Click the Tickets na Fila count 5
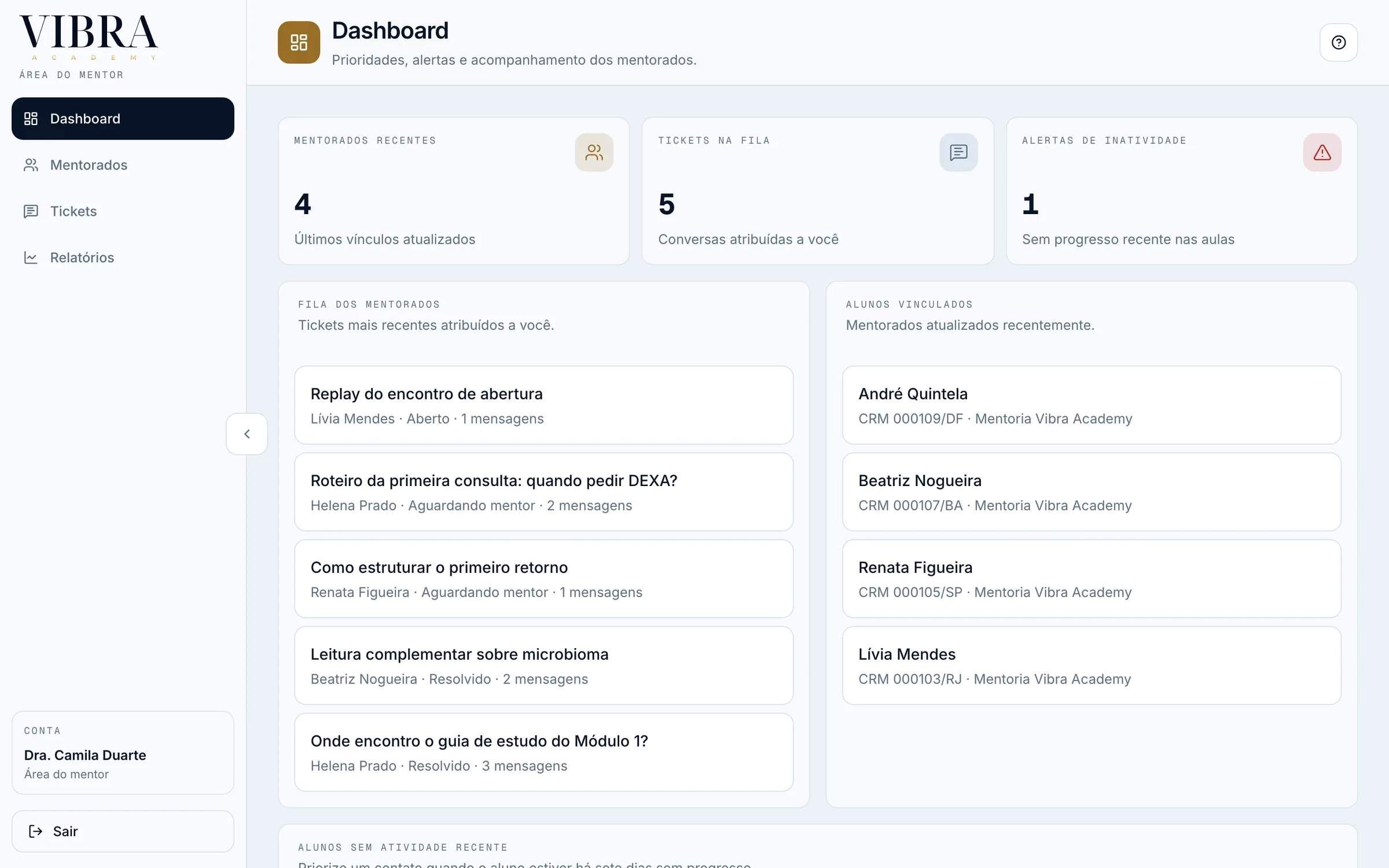The height and width of the screenshot is (868, 1389). 667,204
